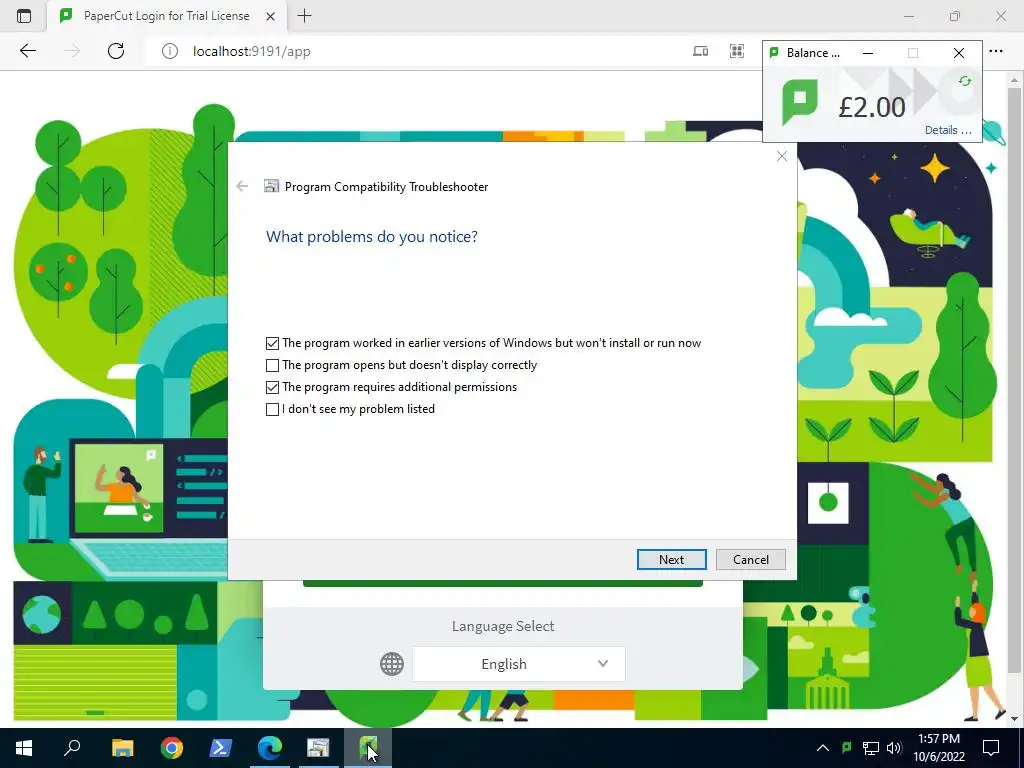1024x768 pixels.
Task: Switch to Microsoft Edge in taskbar
Action: (270, 748)
